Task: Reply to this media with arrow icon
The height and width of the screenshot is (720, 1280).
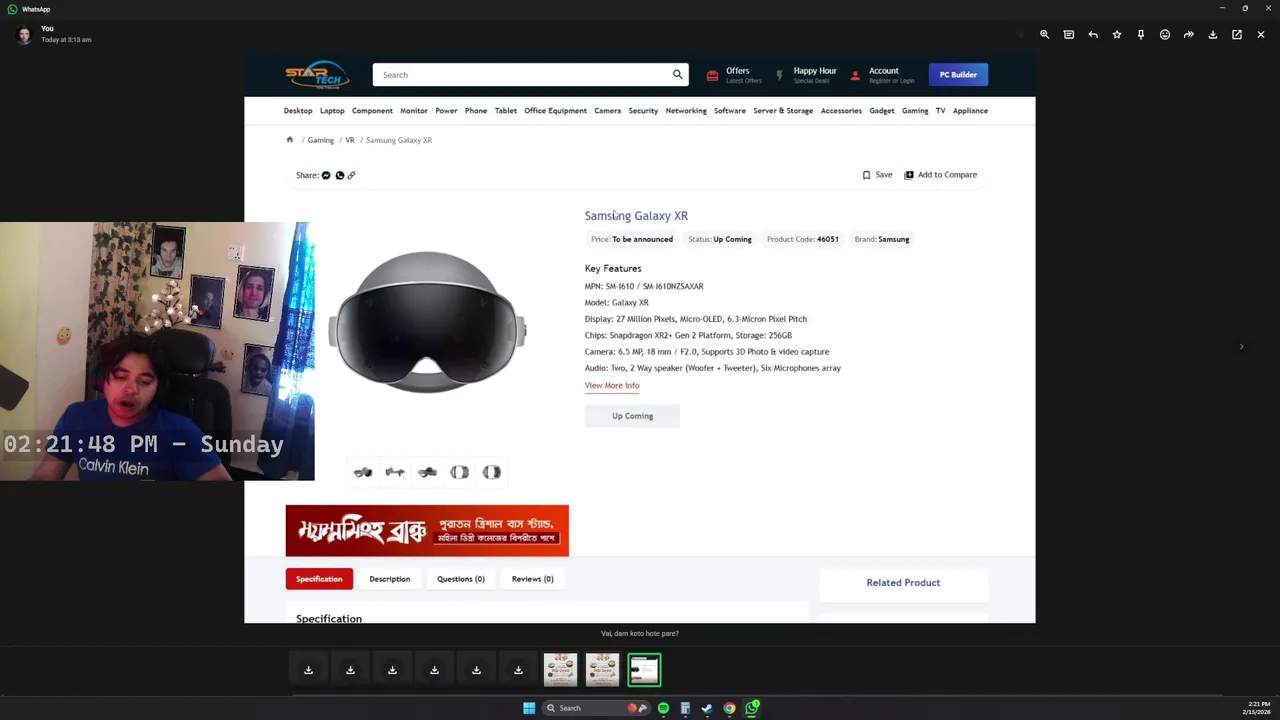Action: [1093, 35]
